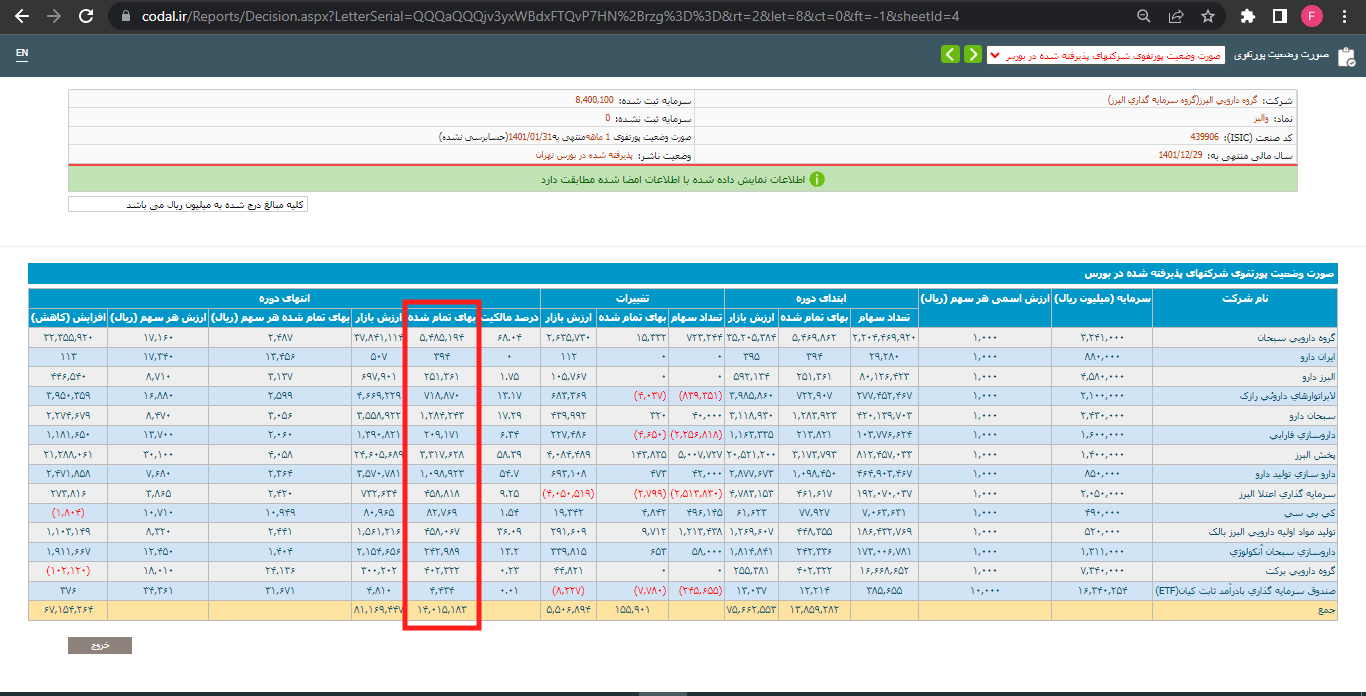
Task: Click the browser back arrow
Action: [x=22, y=16]
